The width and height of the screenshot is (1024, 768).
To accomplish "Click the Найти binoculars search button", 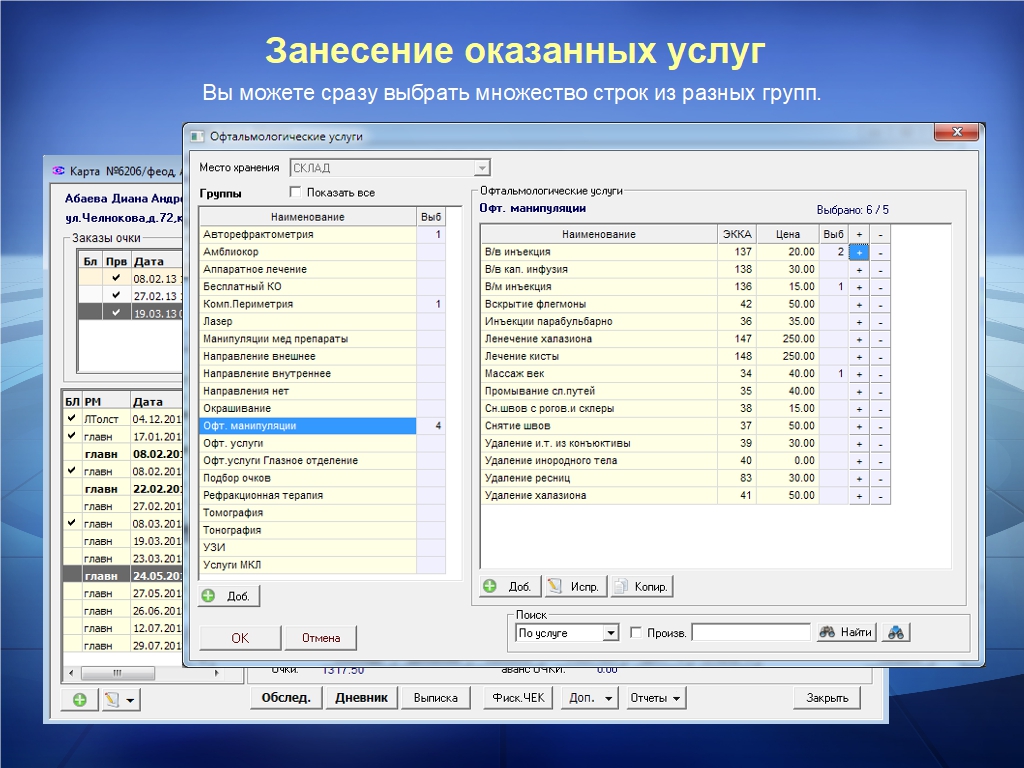I will (846, 632).
